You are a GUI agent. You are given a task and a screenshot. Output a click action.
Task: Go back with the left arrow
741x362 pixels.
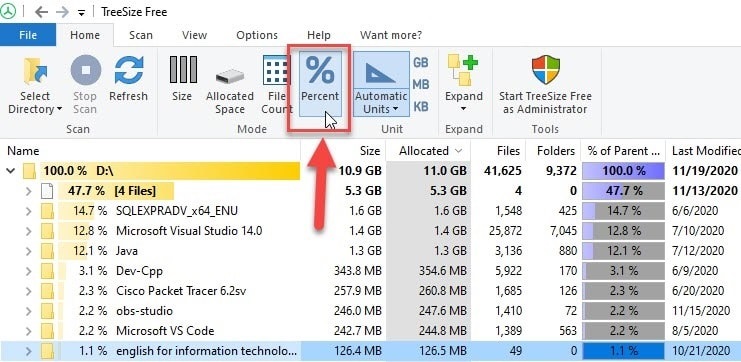(x=42, y=12)
